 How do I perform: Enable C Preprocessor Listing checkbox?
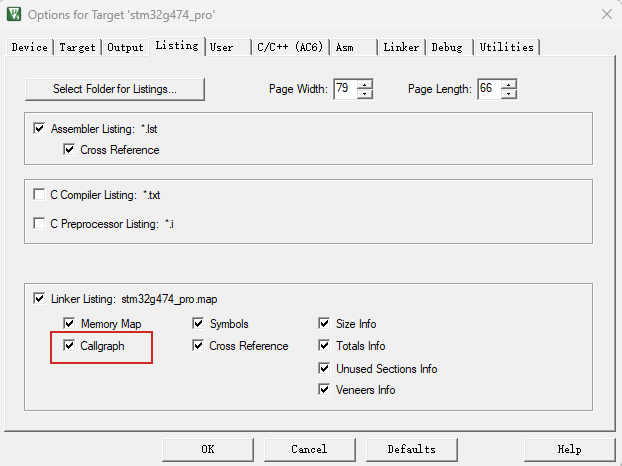click(x=39, y=224)
